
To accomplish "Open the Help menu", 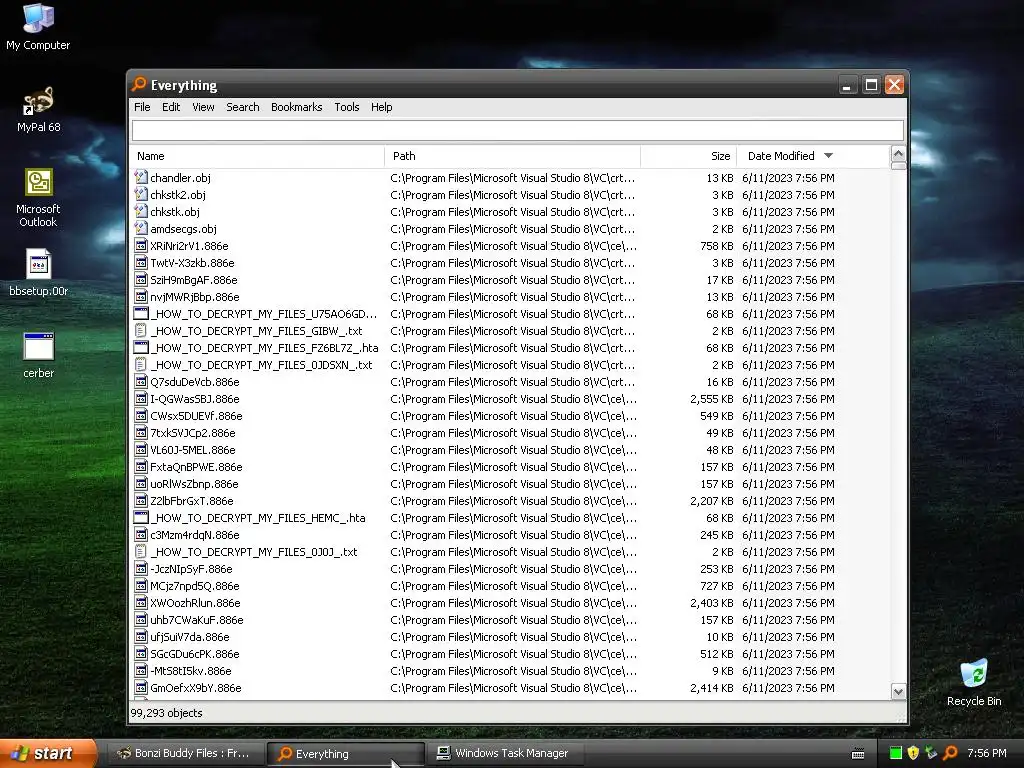I will 381,107.
